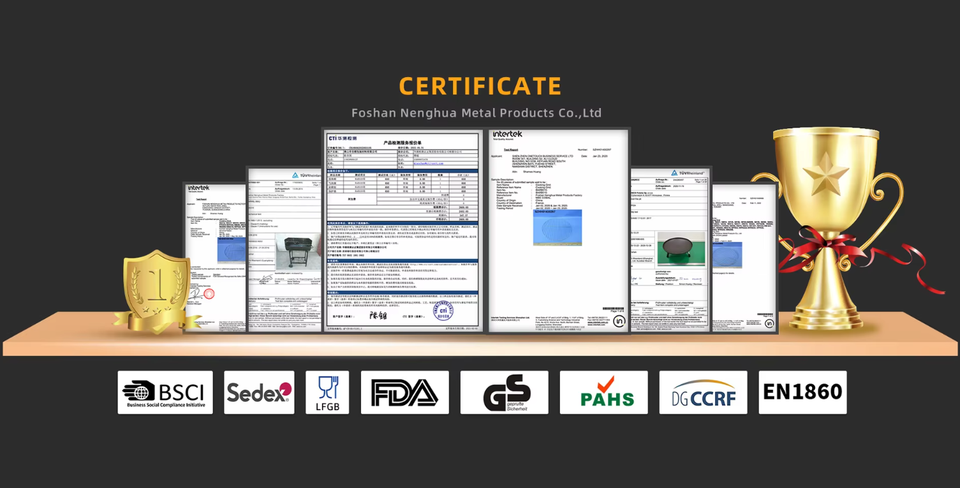Open the TÜV Rheinland report with fire bowl photo
960x488 pixels.
click(x=670, y=250)
